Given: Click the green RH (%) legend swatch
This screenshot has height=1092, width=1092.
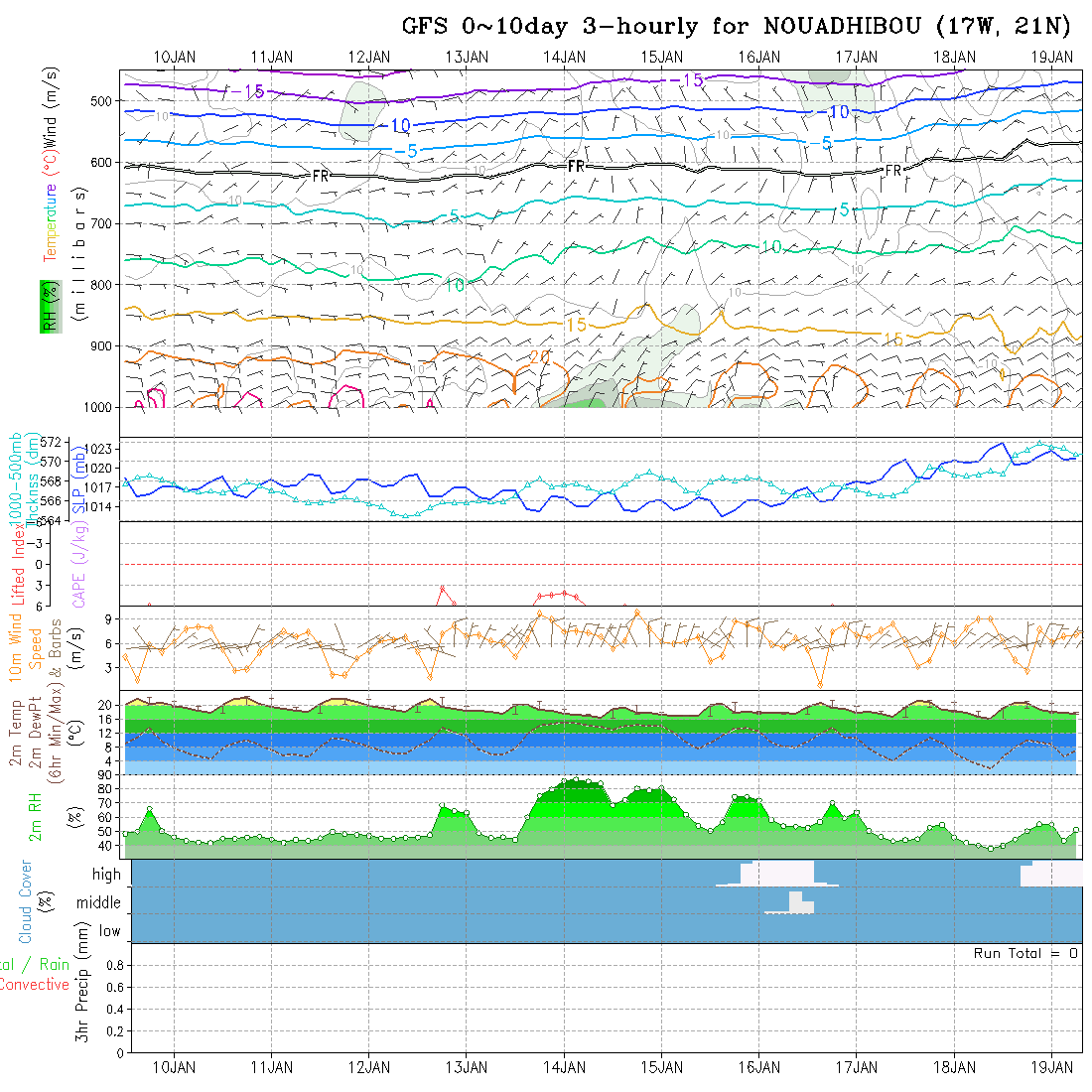Looking at the screenshot, I should [x=48, y=306].
